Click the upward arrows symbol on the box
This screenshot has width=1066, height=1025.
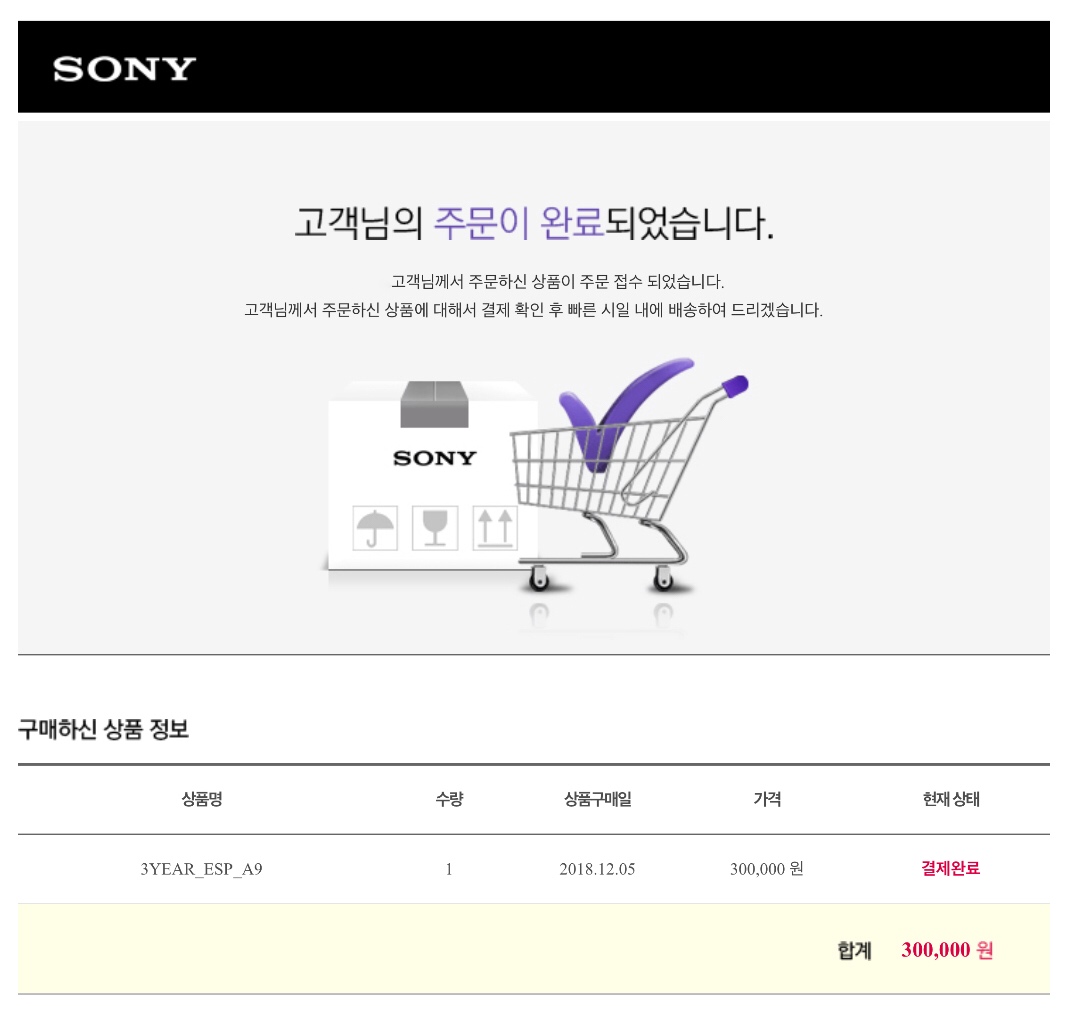[495, 528]
